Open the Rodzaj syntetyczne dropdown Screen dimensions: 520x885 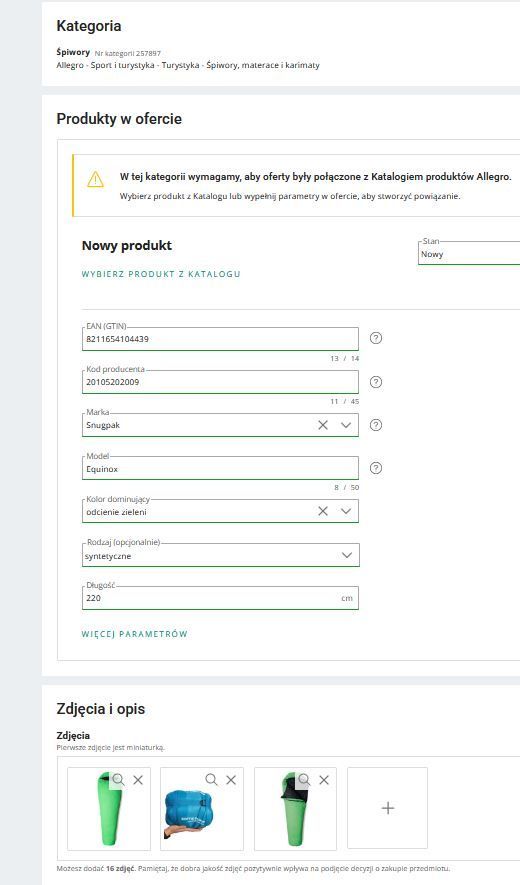tap(220, 555)
